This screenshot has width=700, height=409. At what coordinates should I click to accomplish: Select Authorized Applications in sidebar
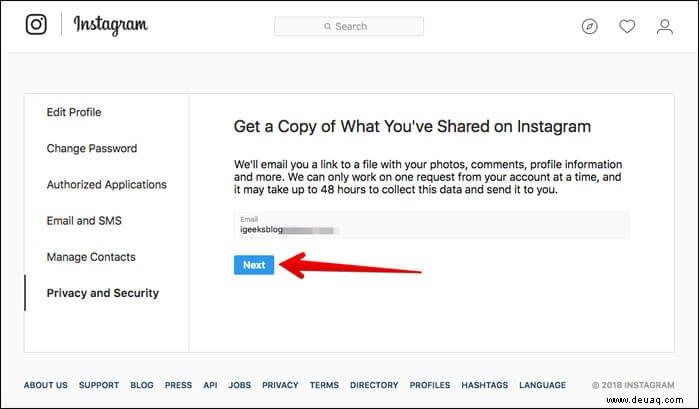pyautogui.click(x=106, y=184)
